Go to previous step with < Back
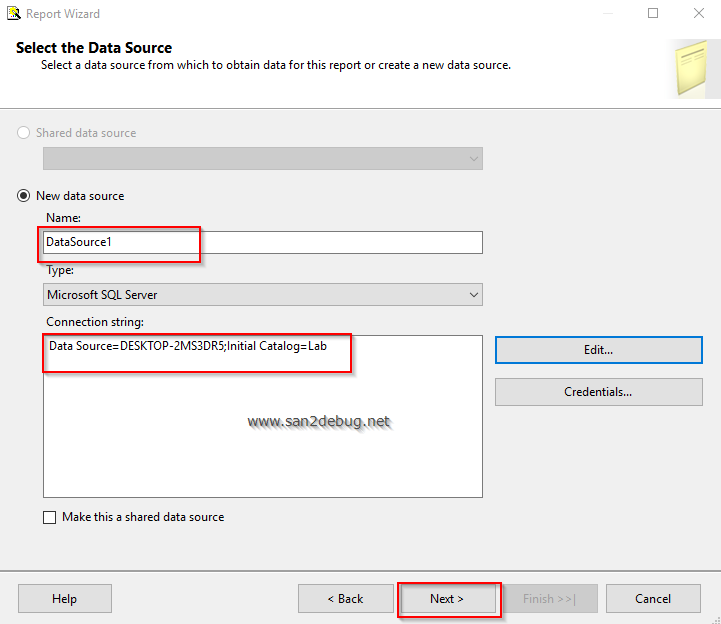Image resolution: width=721 pixels, height=624 pixels. coord(345,599)
